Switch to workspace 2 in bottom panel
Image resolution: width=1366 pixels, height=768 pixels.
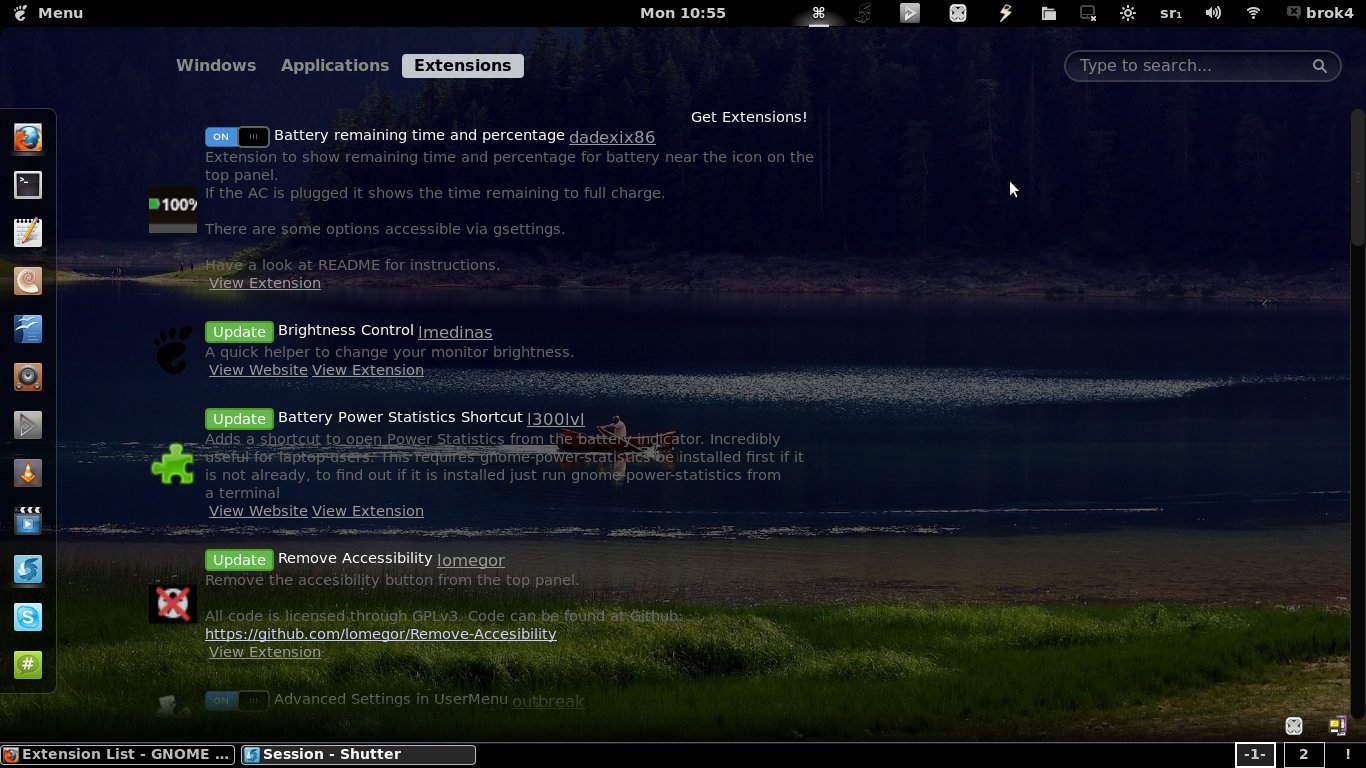click(1303, 755)
